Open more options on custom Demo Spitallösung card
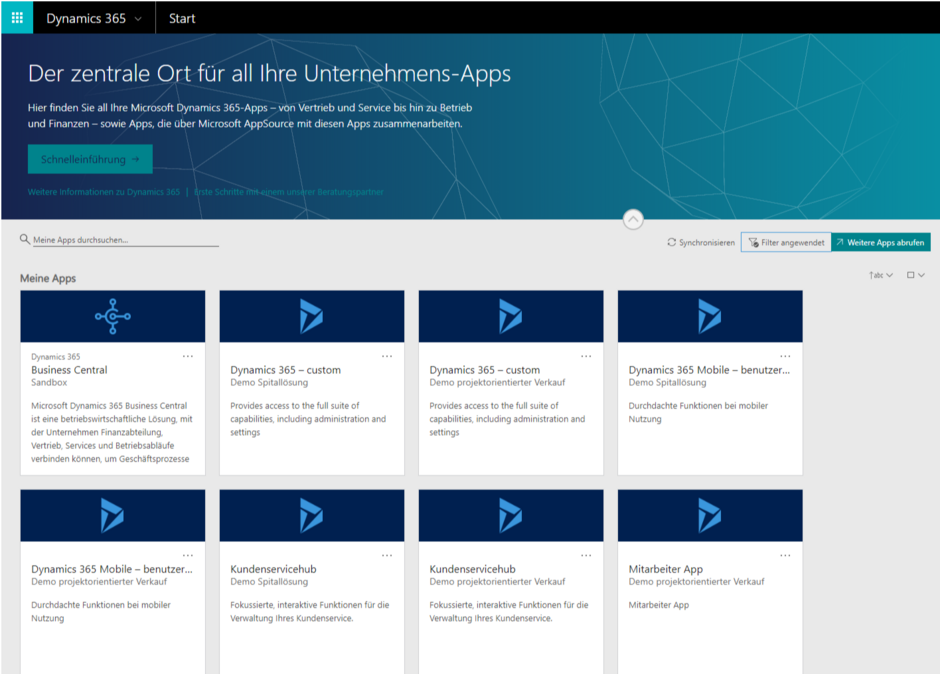 pos(387,356)
